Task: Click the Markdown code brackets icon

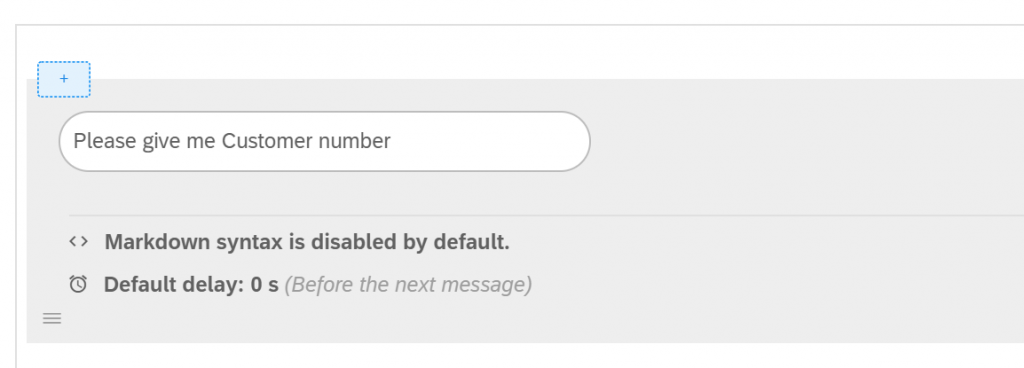Action: (78, 241)
